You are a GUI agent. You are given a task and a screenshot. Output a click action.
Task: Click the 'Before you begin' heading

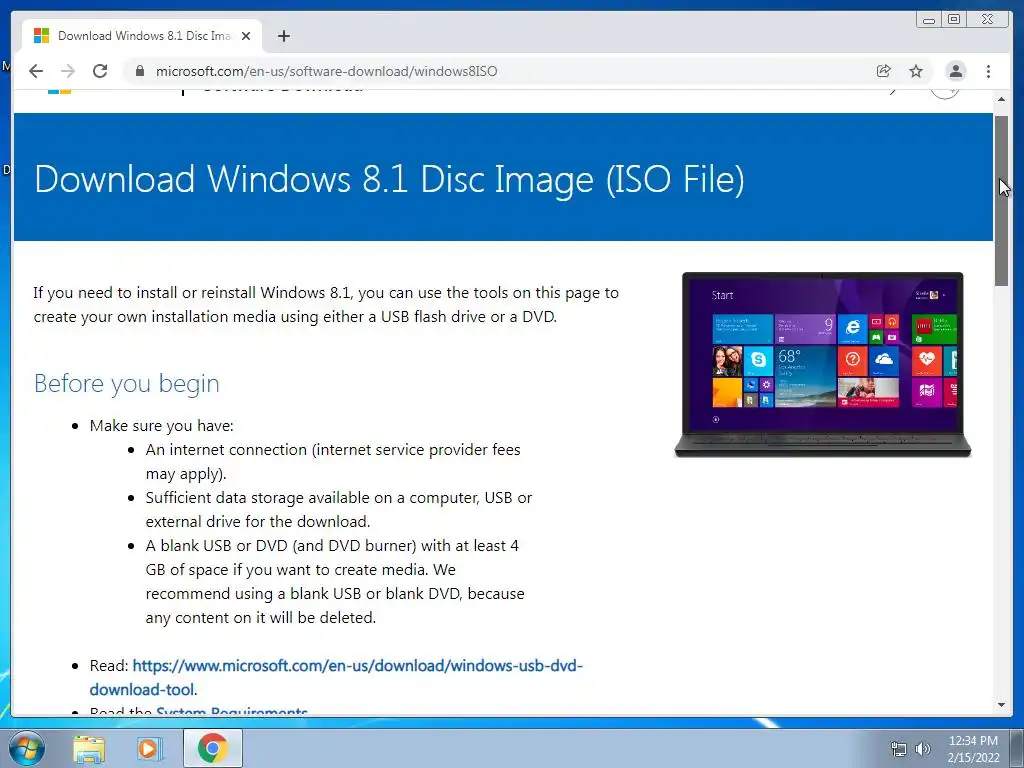coord(127,383)
